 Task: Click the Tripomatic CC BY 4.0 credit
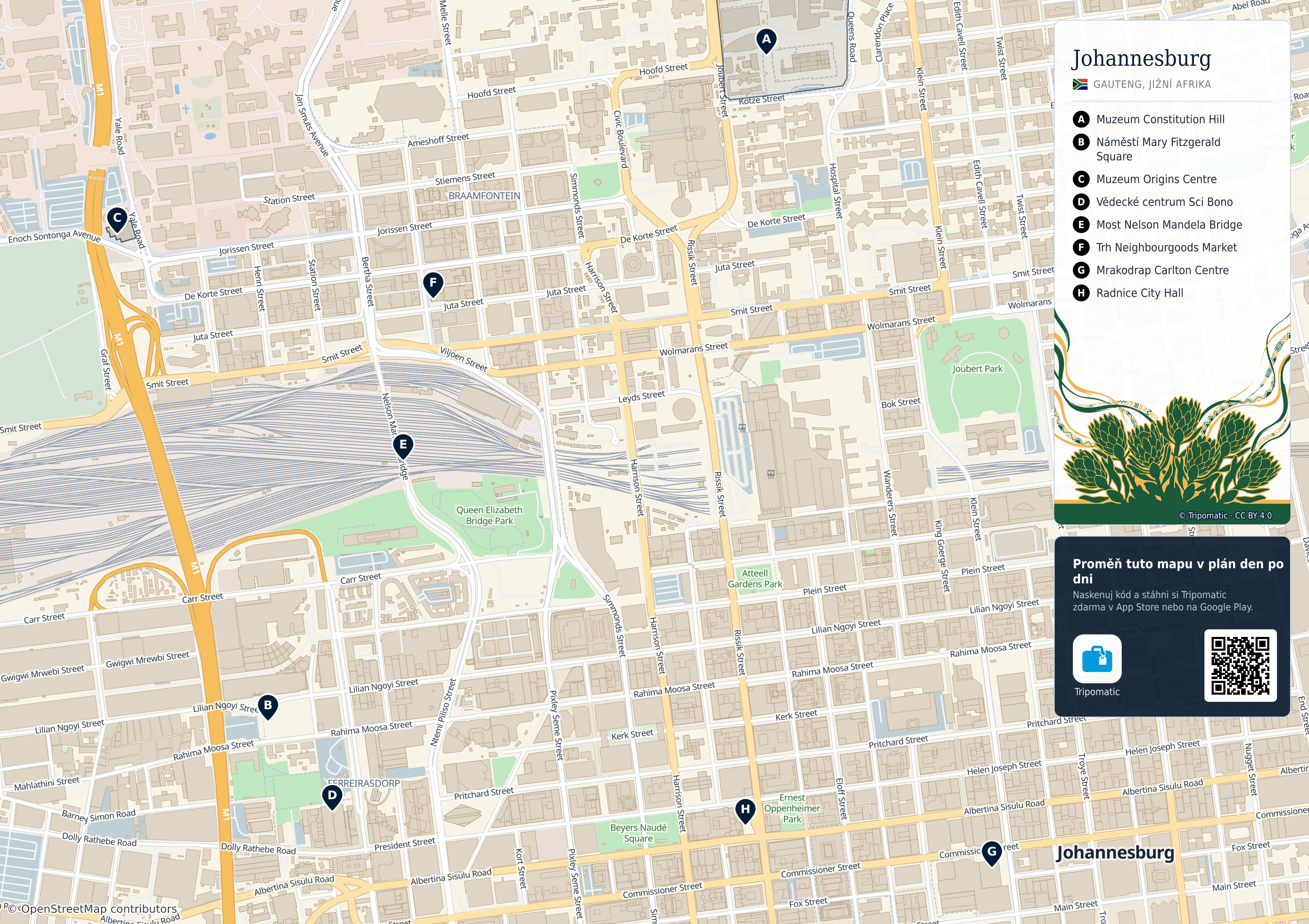[1225, 515]
